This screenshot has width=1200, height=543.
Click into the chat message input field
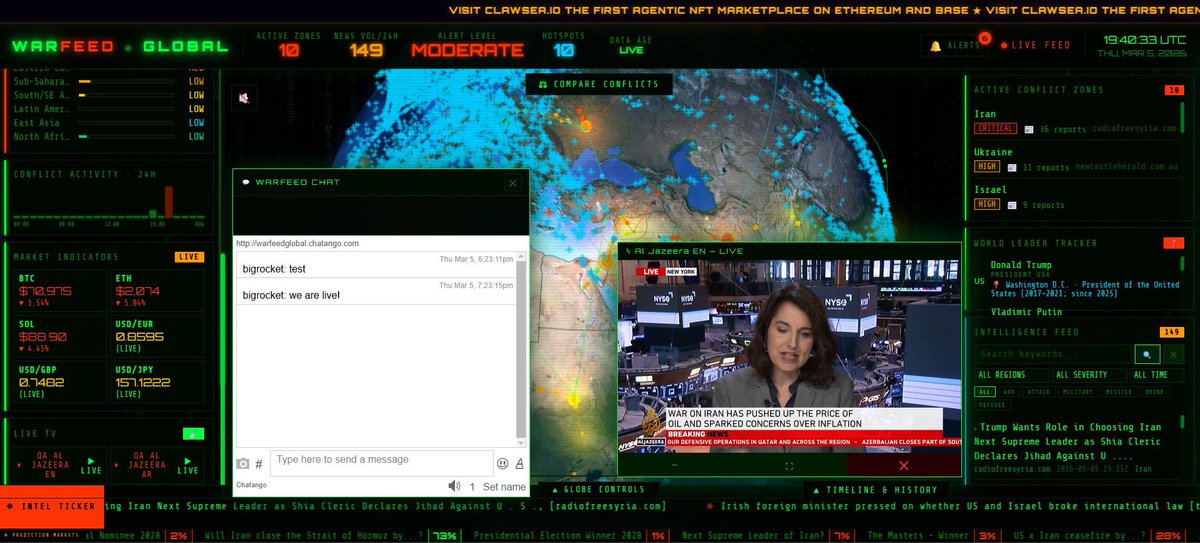[381, 462]
